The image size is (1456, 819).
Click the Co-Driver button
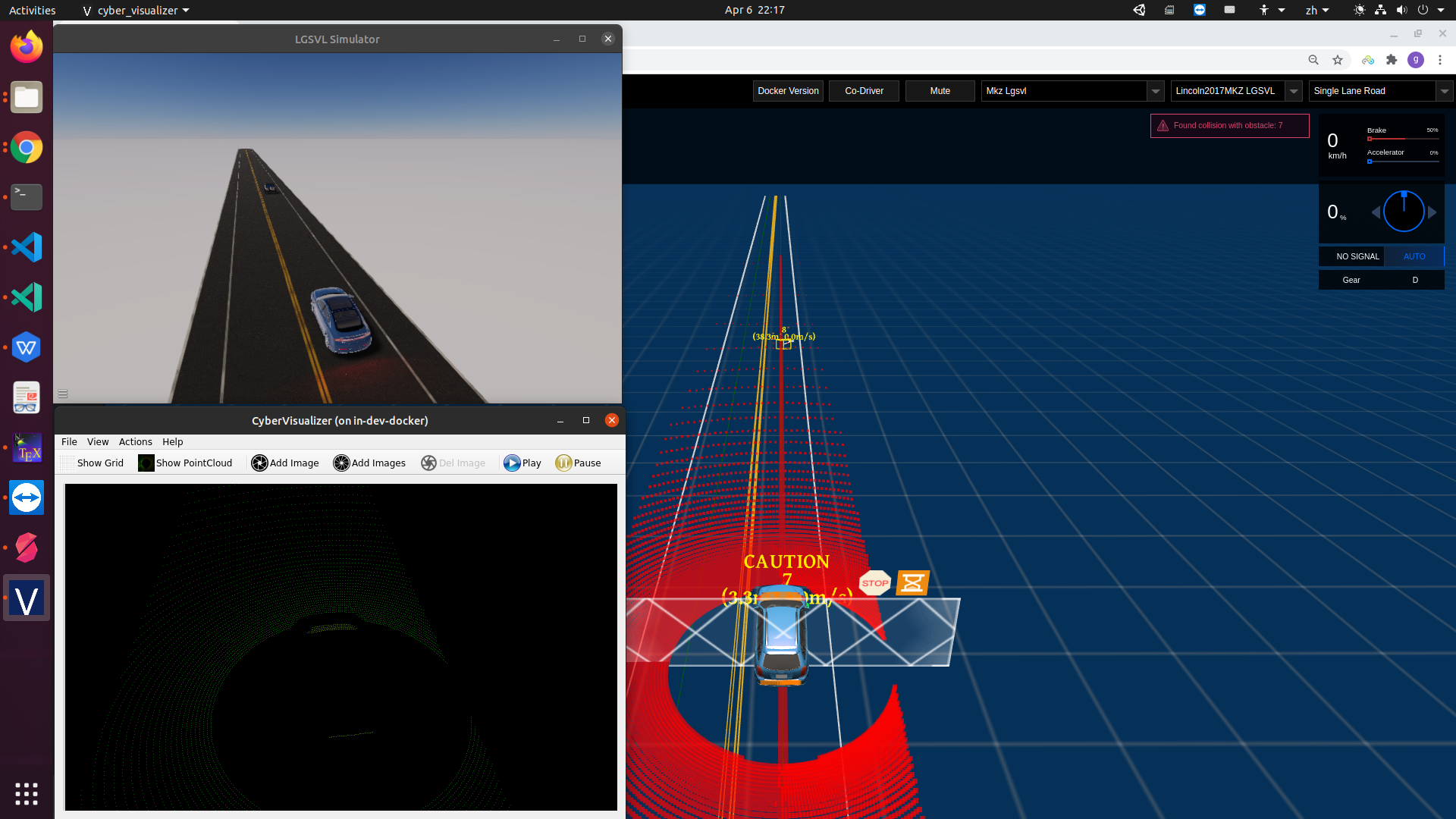point(864,91)
